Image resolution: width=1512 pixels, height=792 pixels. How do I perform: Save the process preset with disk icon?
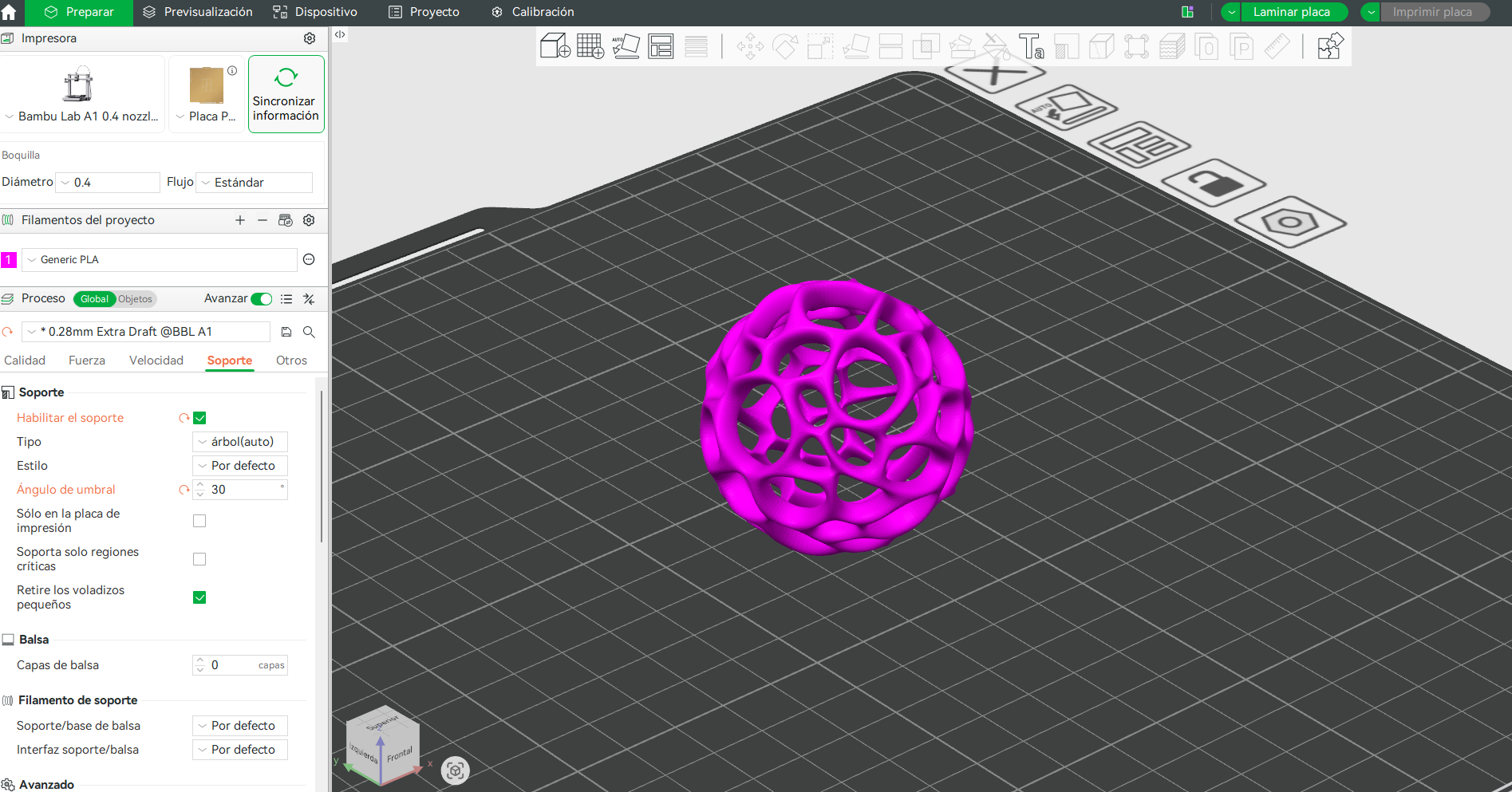tap(286, 332)
